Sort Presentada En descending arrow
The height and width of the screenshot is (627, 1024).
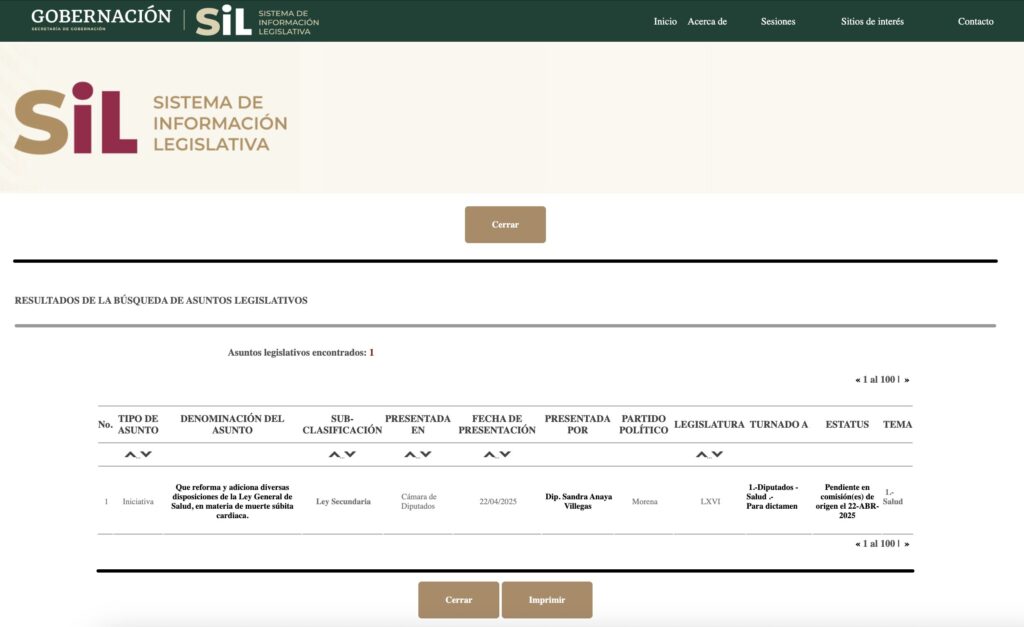coord(426,455)
